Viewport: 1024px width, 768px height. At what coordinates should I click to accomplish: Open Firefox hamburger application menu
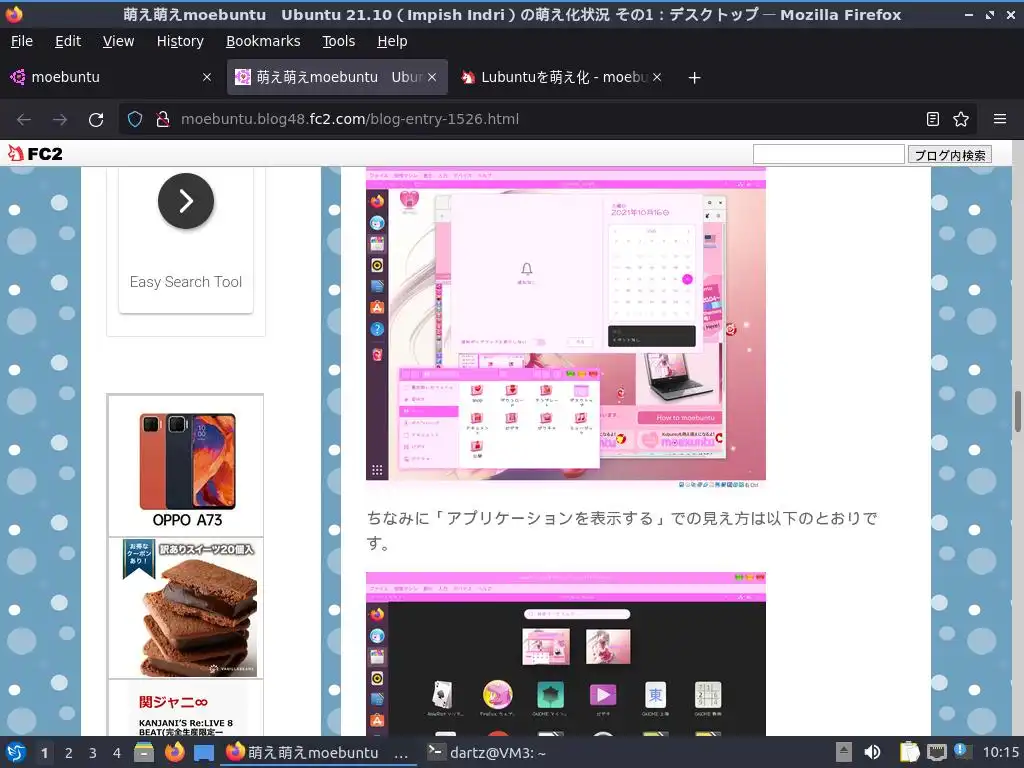pos(1000,119)
